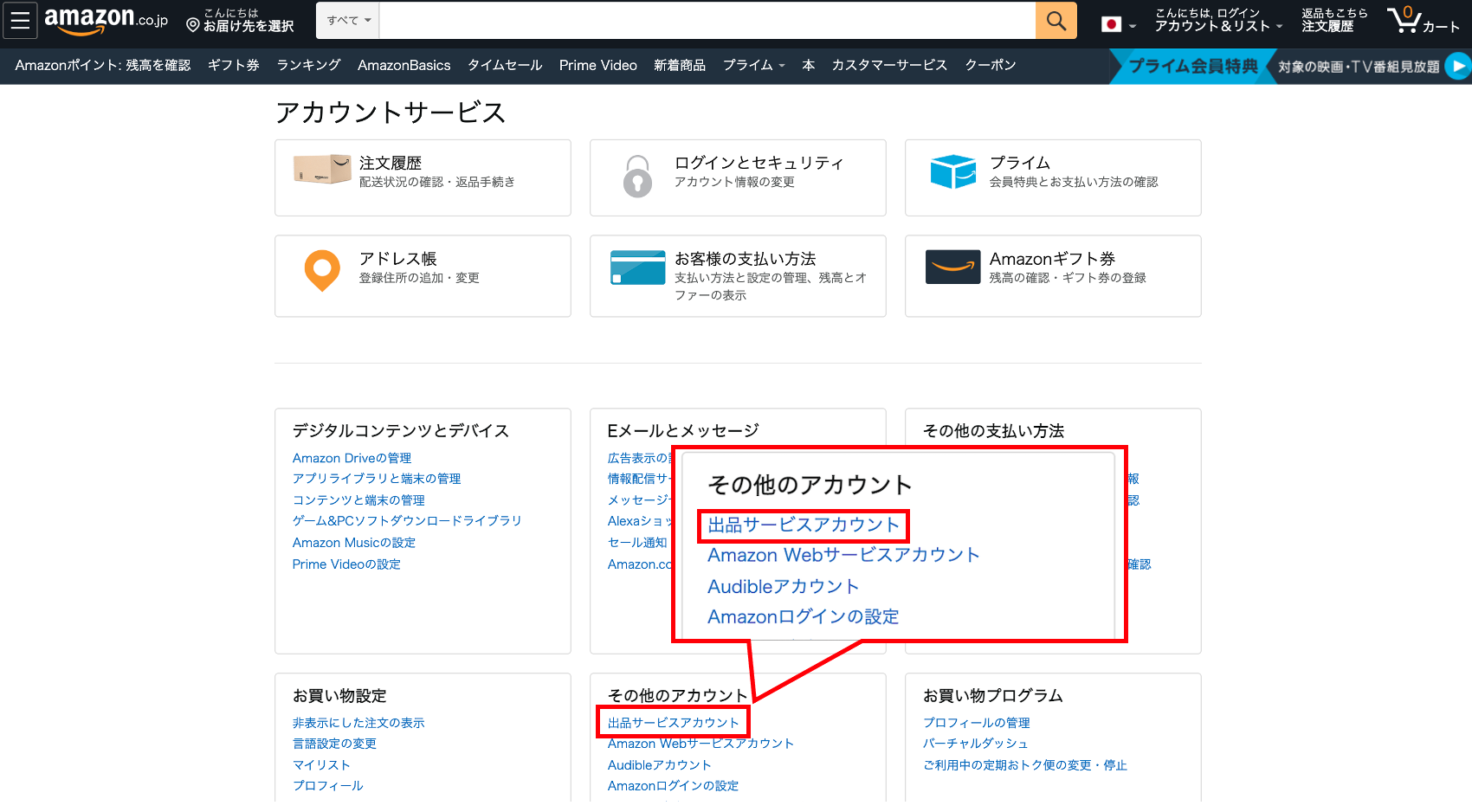
Task: Open the すべて search category dropdown
Action: point(348,20)
